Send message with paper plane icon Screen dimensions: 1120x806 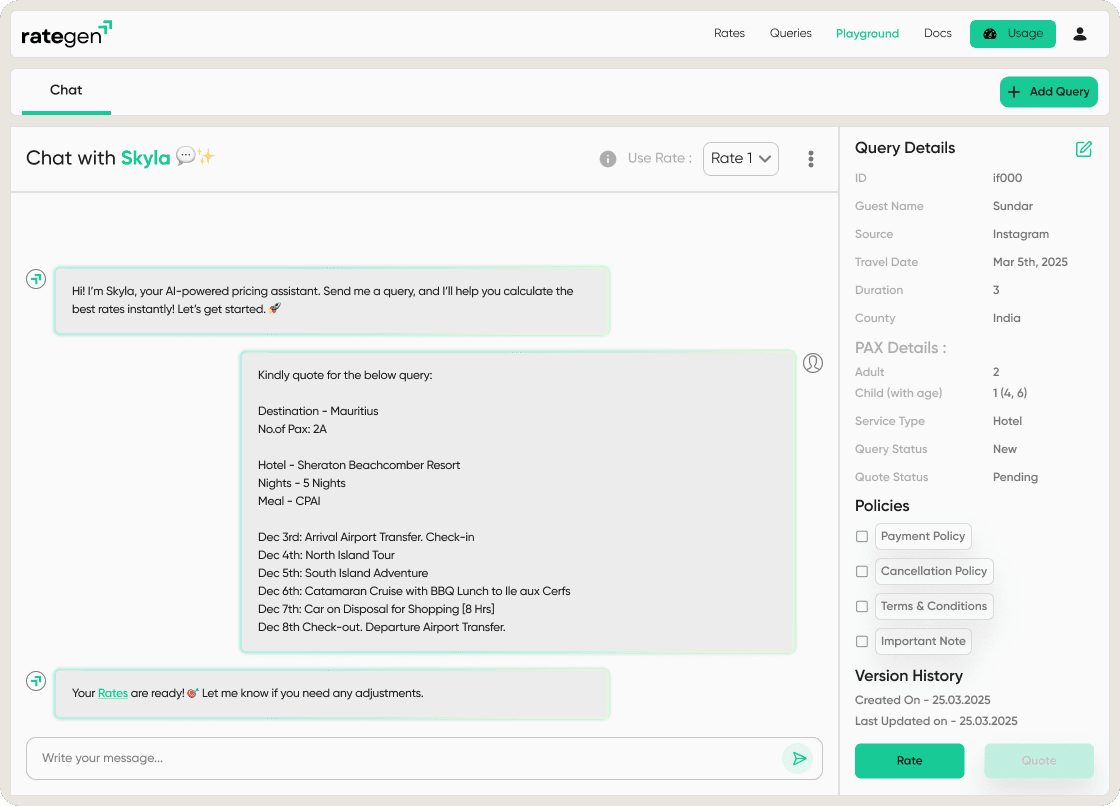[x=799, y=759]
